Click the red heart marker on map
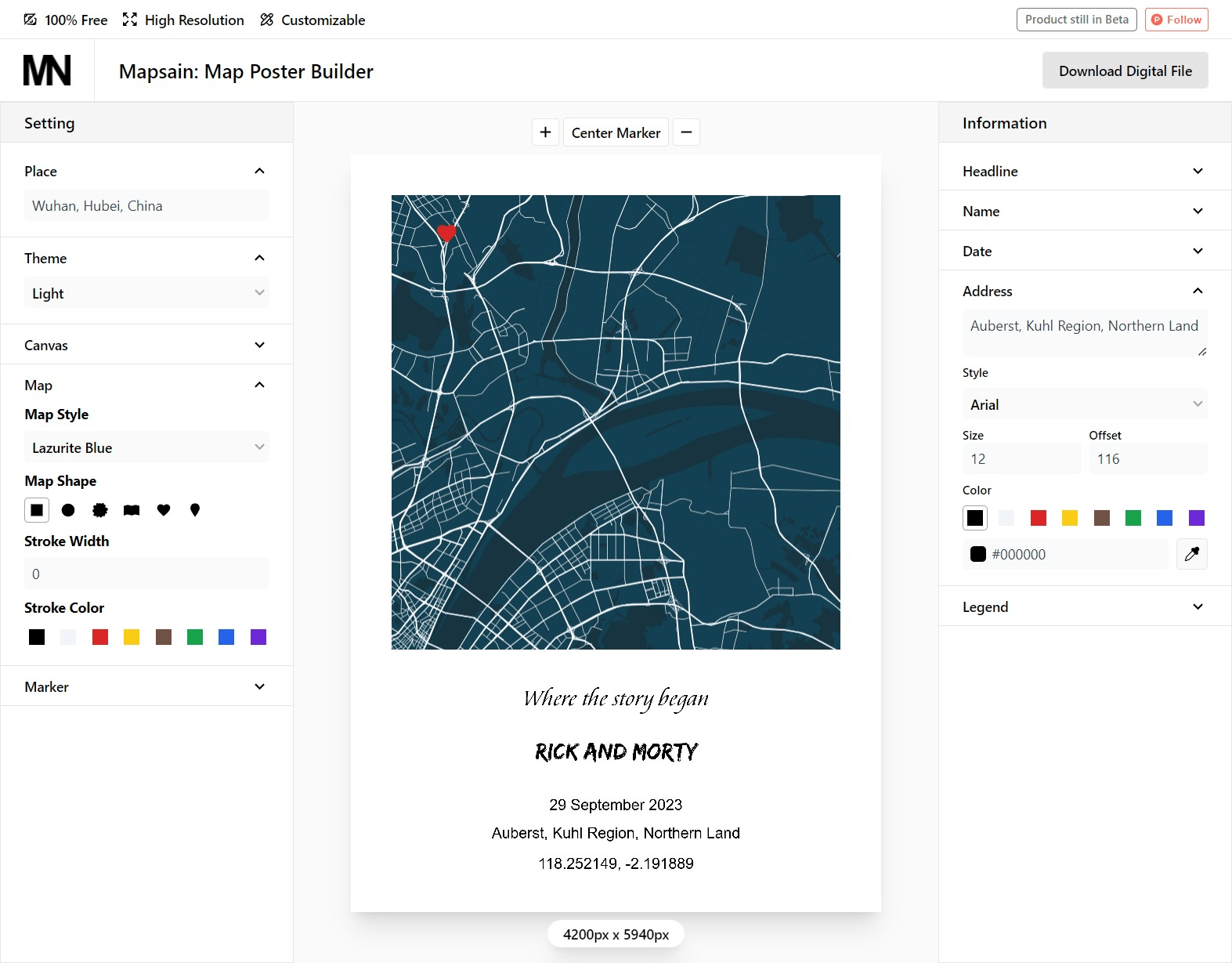This screenshot has height=963, width=1232. 446,233
